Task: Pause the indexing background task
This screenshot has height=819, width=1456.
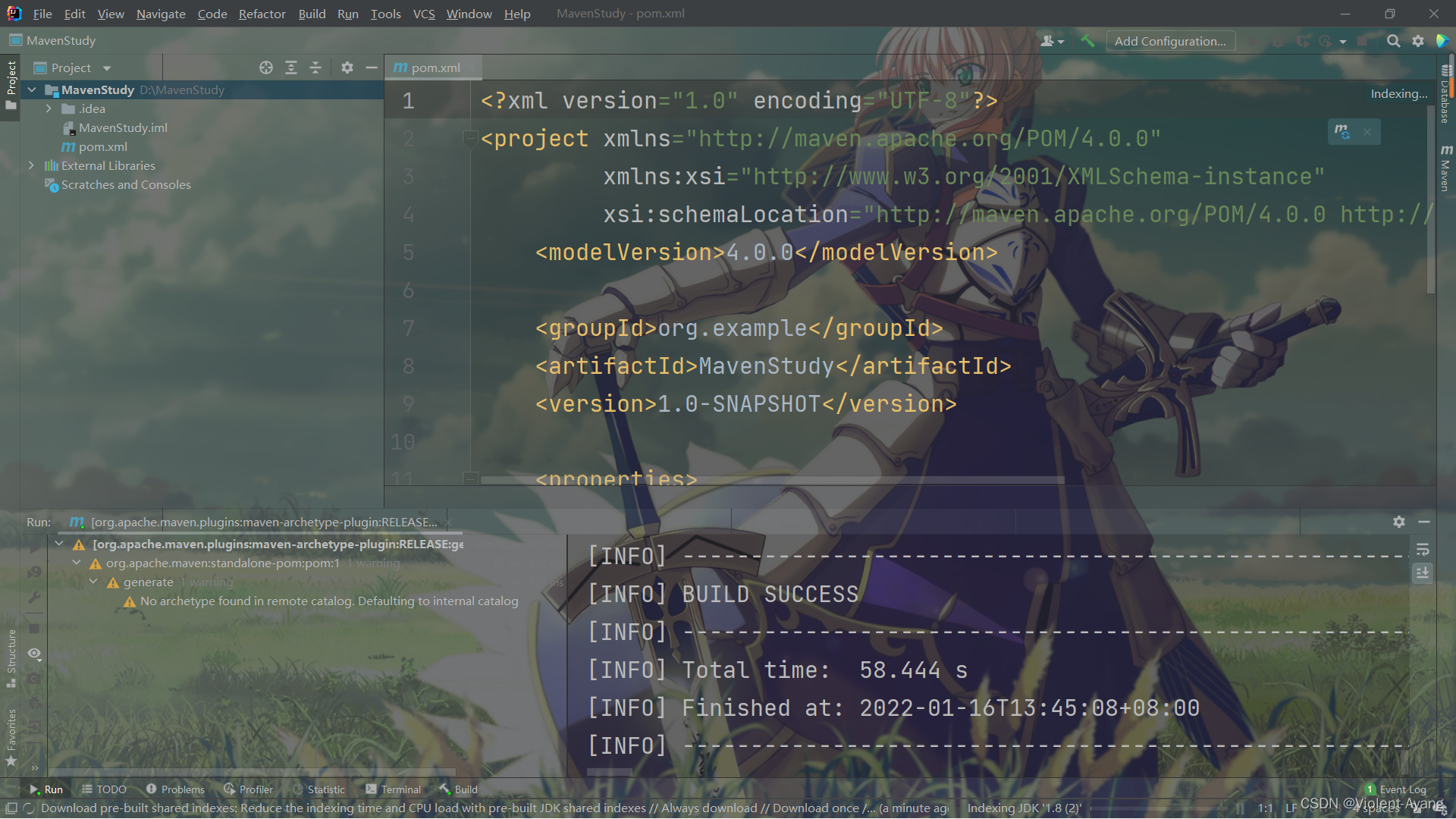Action: (1240, 808)
